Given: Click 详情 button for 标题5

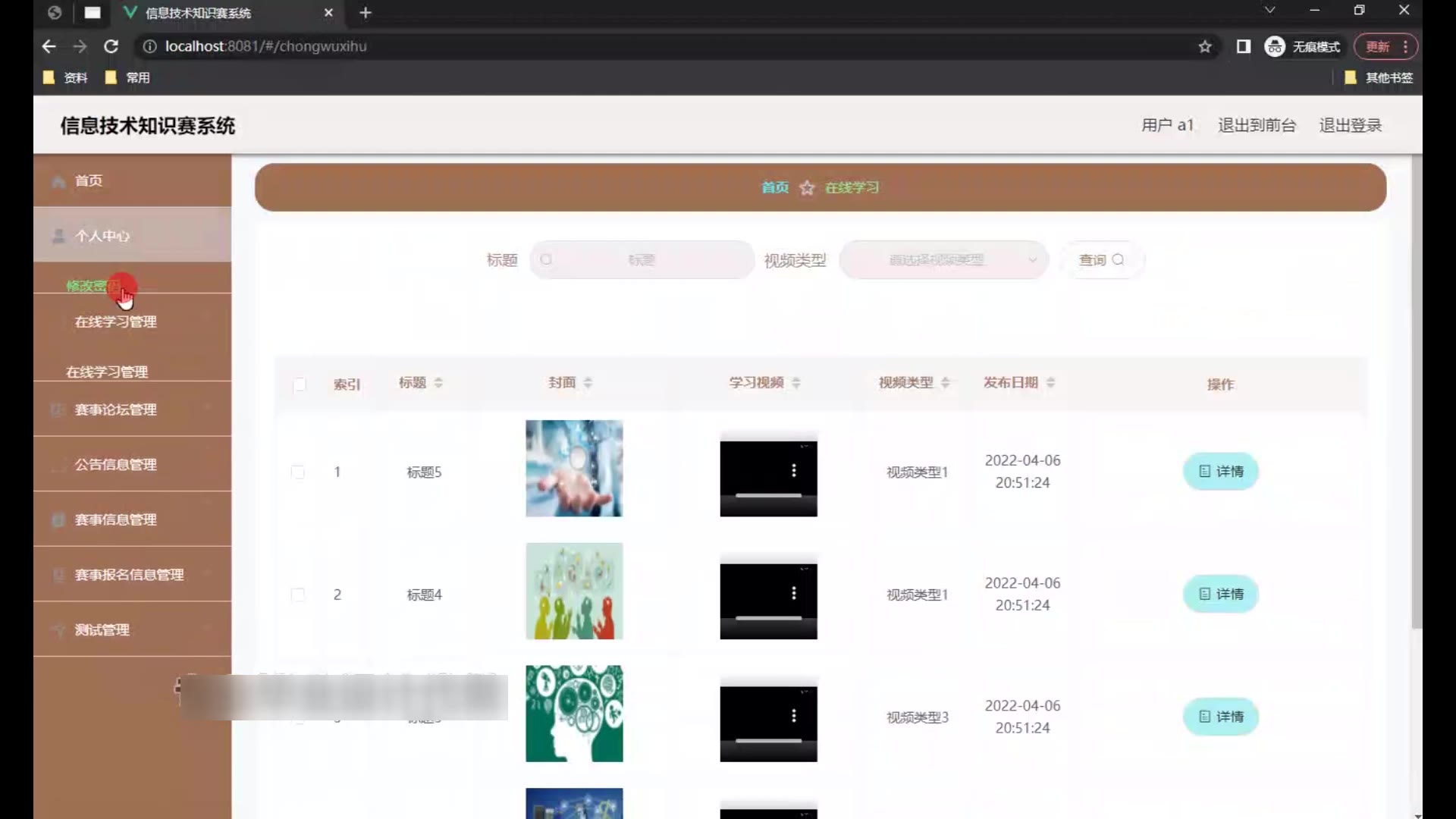Looking at the screenshot, I should coord(1220,472).
